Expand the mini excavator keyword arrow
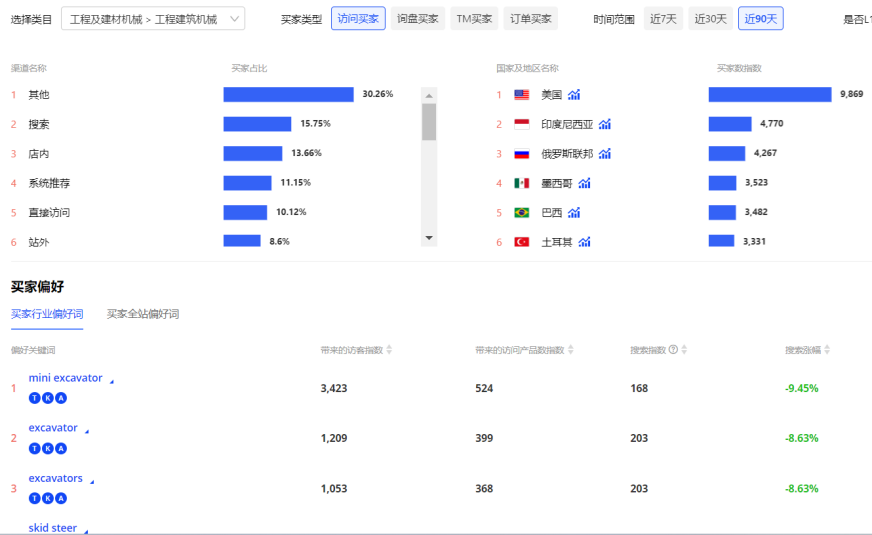 [x=112, y=382]
